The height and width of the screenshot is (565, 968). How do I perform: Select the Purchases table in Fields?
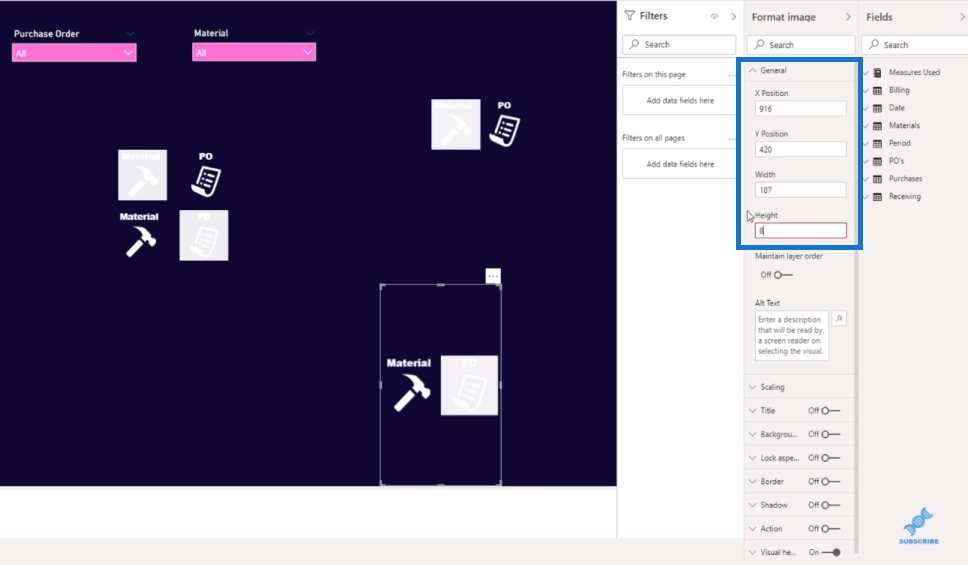click(905, 178)
